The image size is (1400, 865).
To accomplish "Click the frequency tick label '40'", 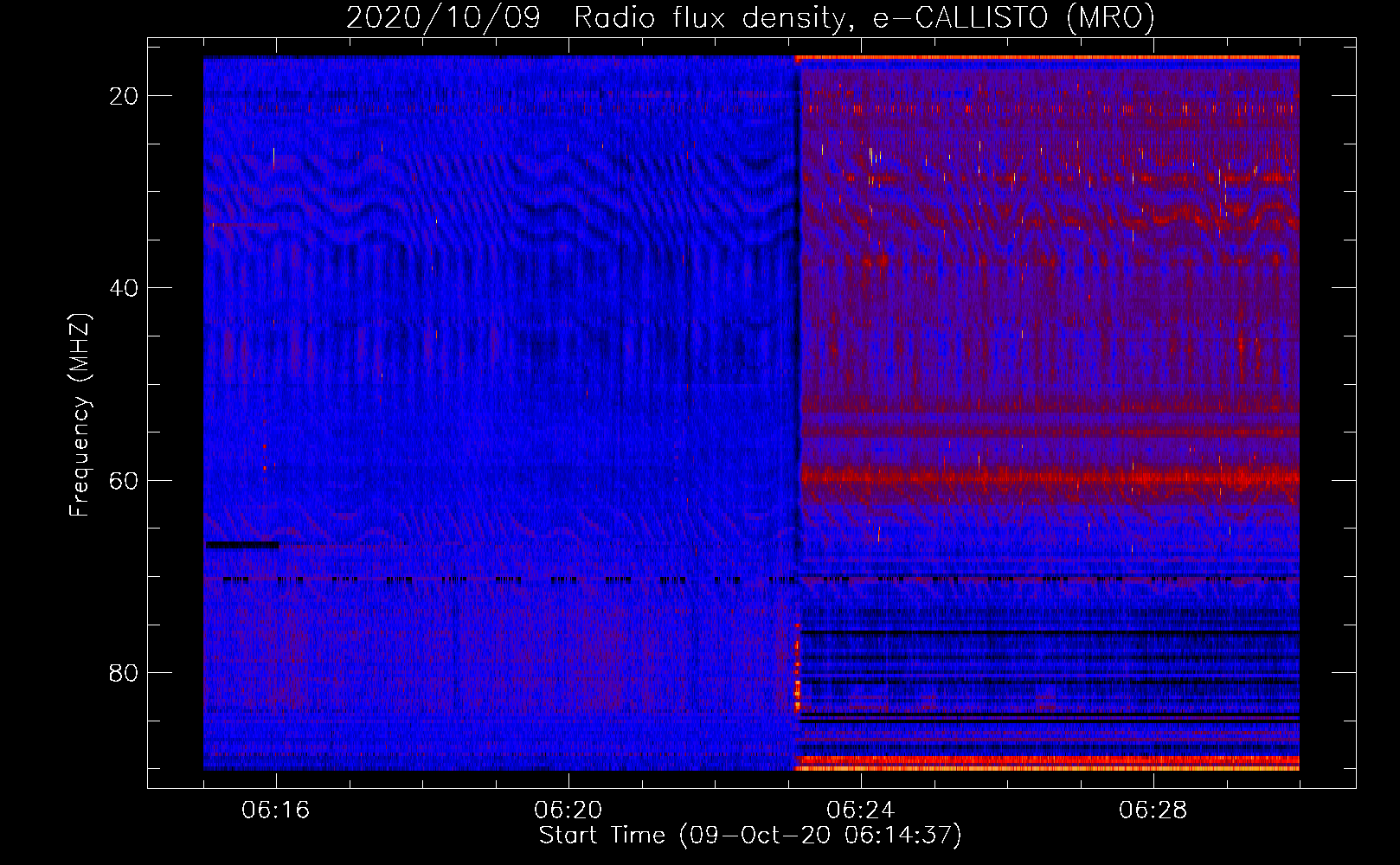I will [124, 288].
